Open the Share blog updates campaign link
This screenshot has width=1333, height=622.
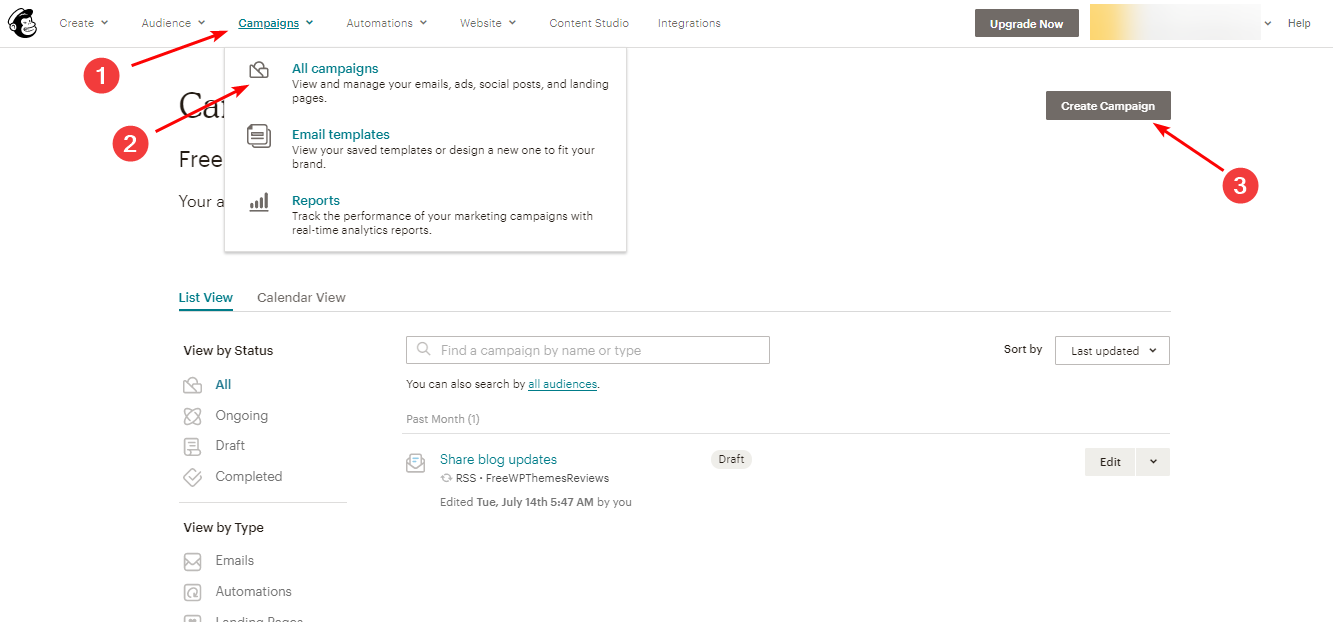pyautogui.click(x=498, y=460)
